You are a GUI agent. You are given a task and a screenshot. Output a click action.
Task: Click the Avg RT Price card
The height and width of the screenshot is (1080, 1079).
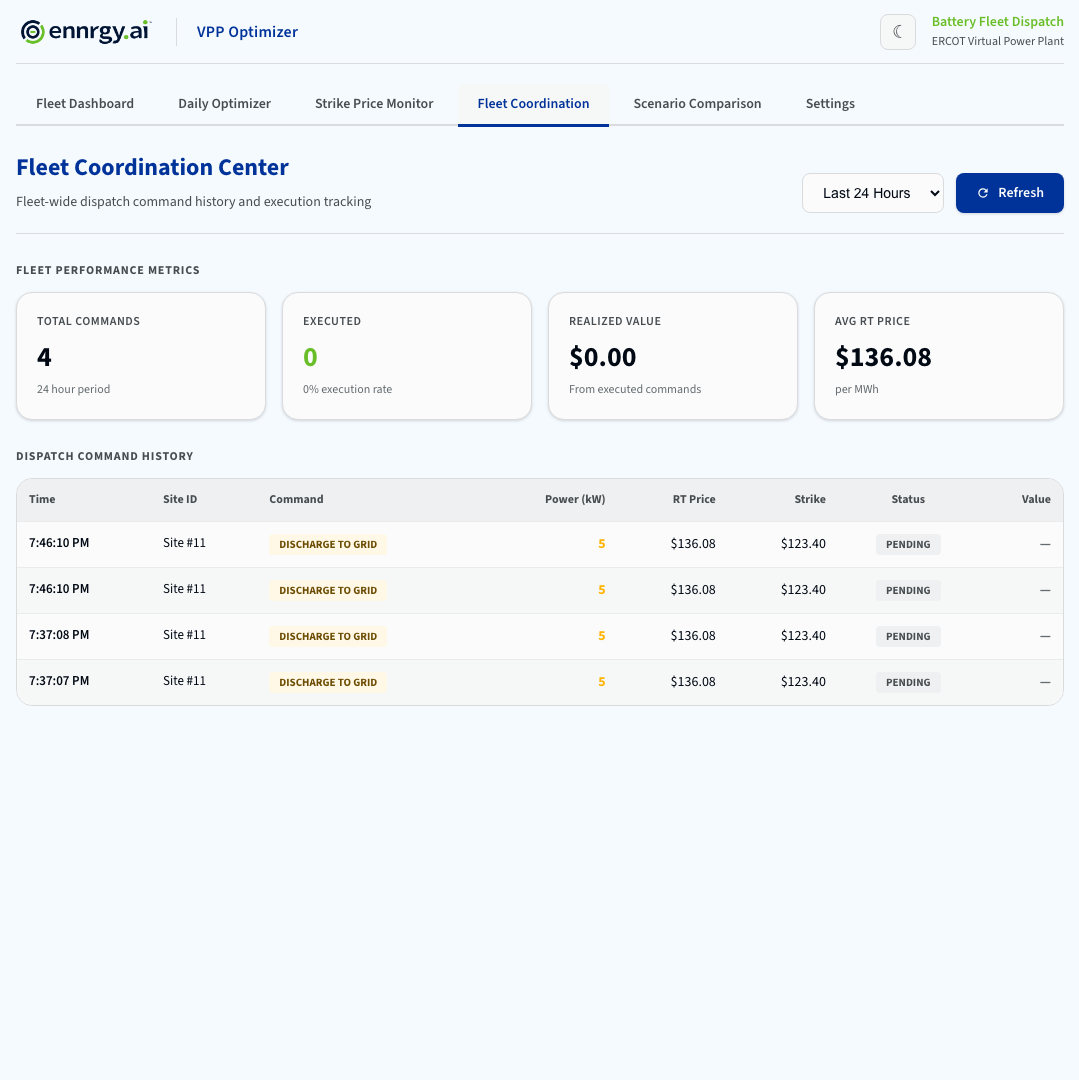click(939, 356)
